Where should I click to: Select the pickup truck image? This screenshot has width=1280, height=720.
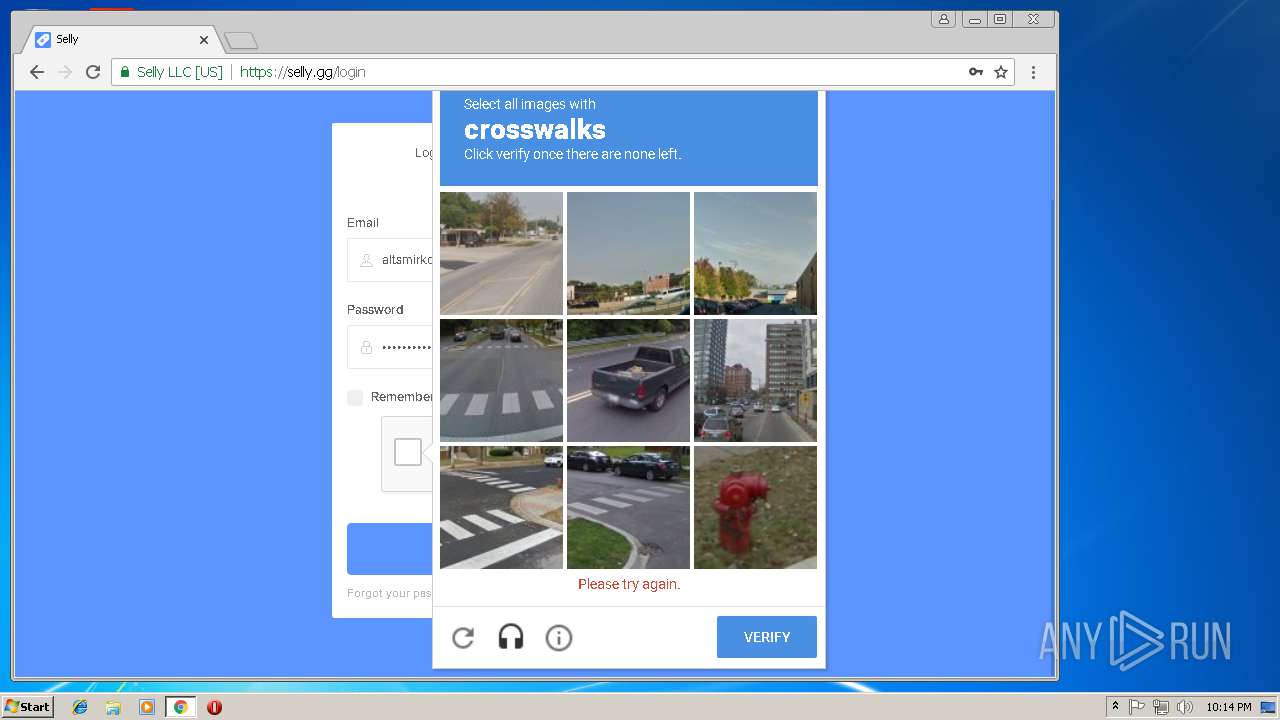628,380
